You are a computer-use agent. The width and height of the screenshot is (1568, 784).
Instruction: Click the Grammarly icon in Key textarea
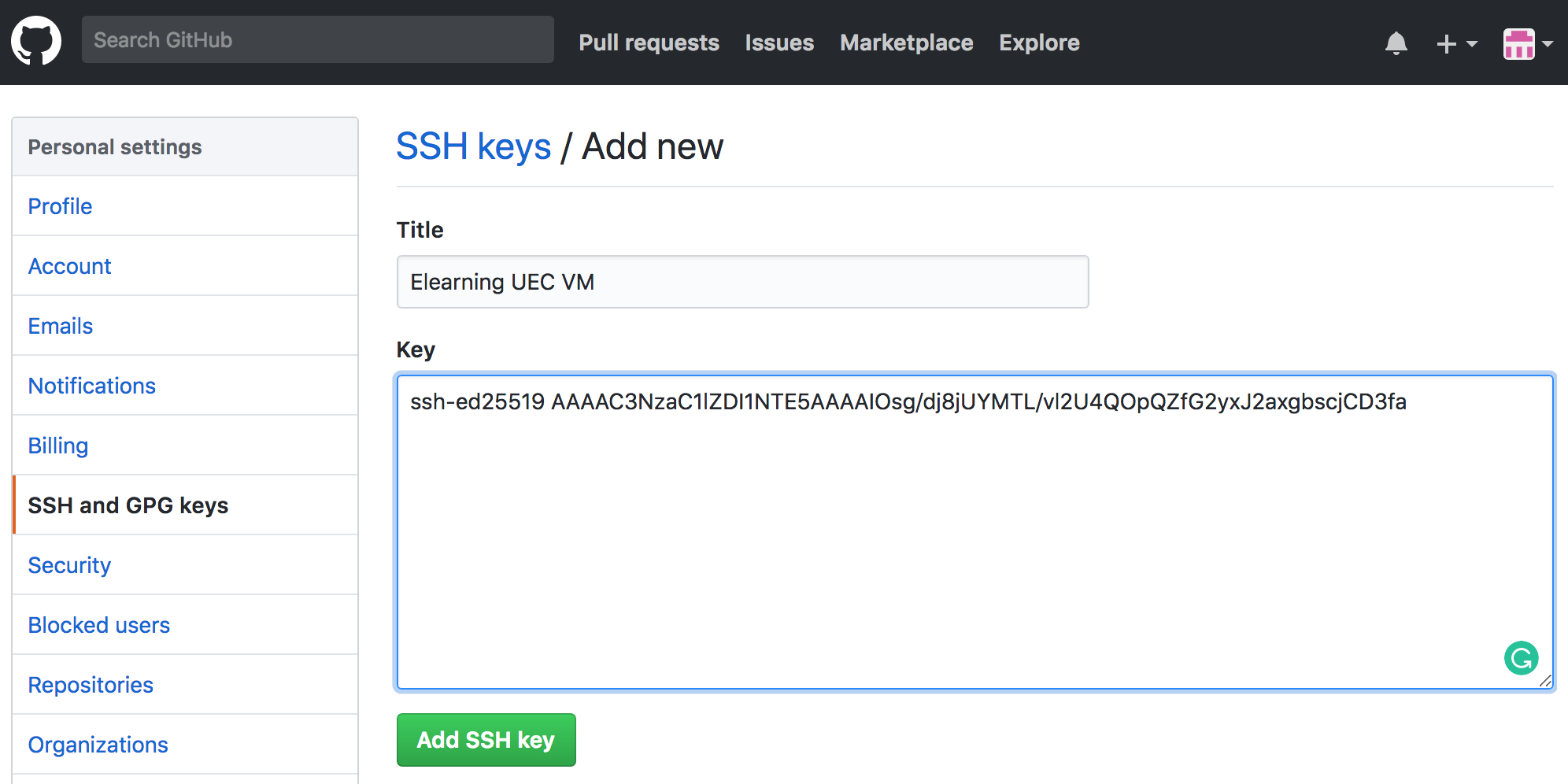1521,658
